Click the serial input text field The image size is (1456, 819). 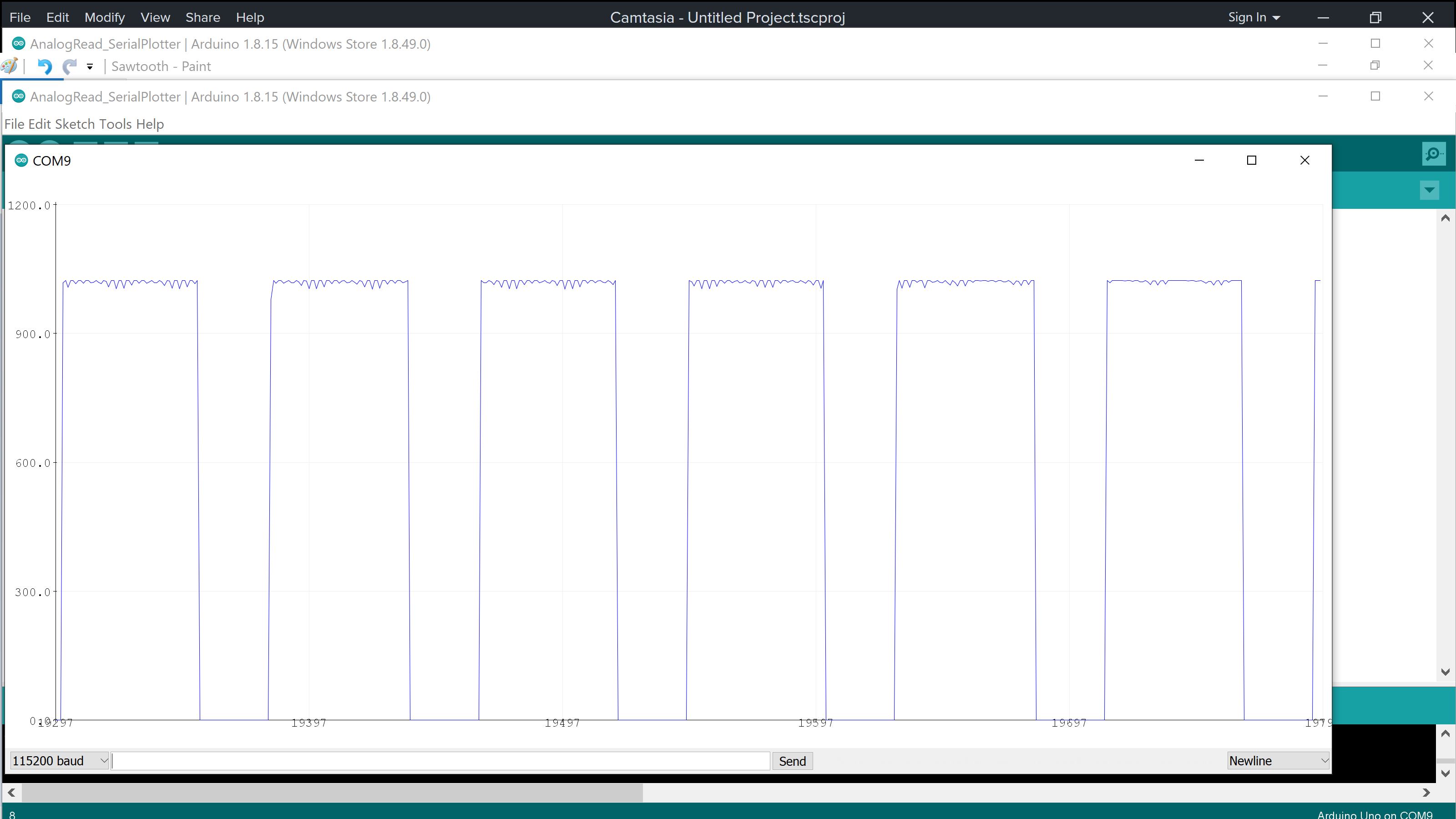click(x=441, y=761)
